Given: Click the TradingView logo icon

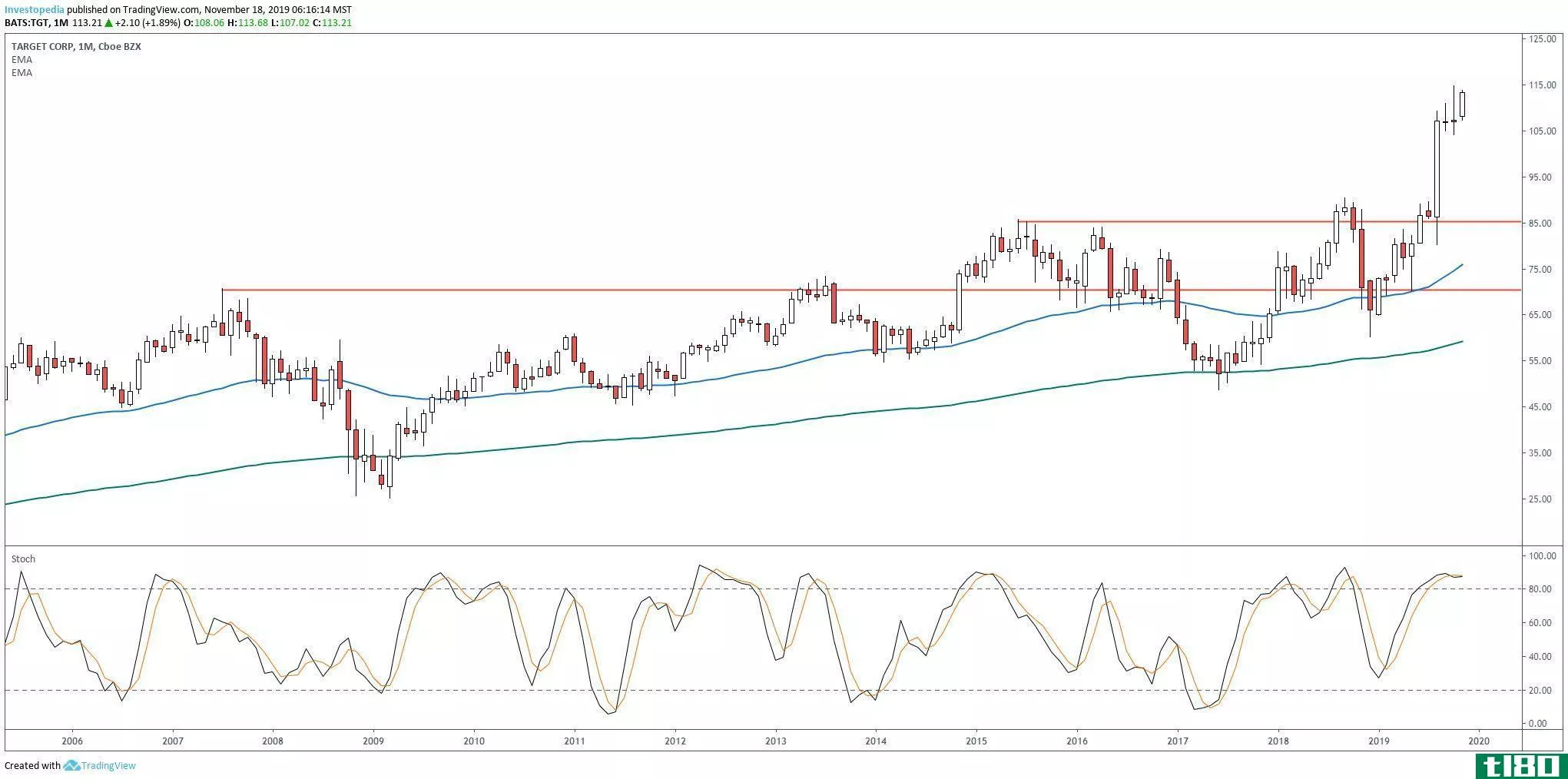Looking at the screenshot, I should click(72, 765).
